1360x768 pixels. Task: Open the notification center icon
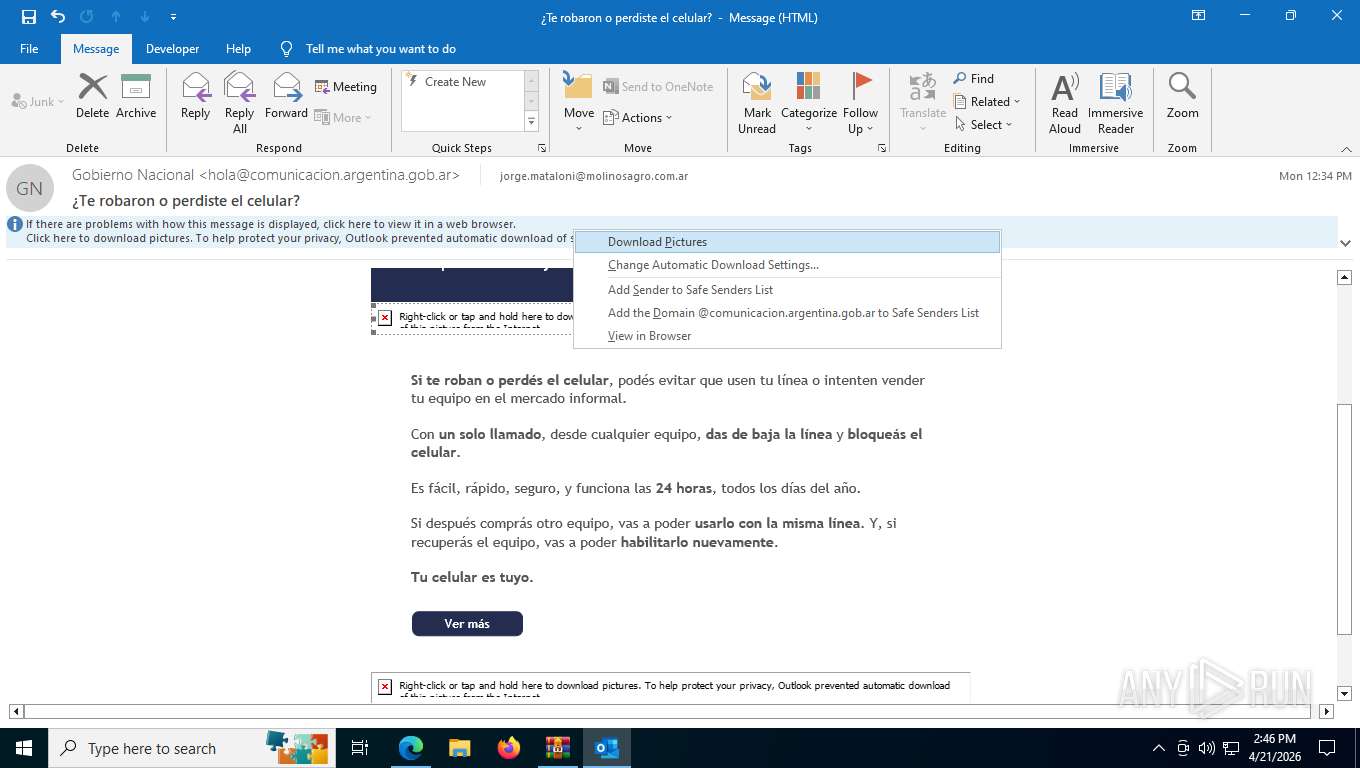pos(1327,748)
